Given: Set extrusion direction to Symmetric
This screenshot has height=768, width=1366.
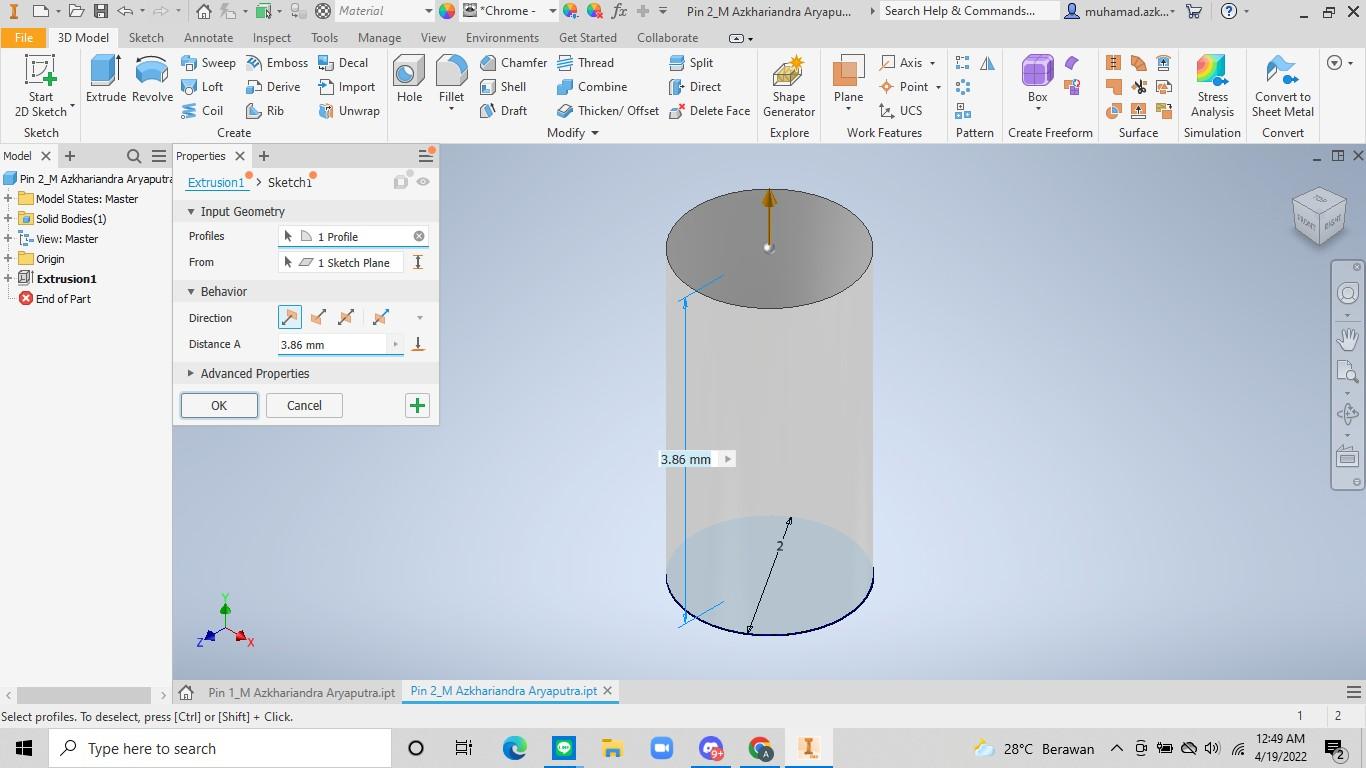Looking at the screenshot, I should tap(346, 318).
